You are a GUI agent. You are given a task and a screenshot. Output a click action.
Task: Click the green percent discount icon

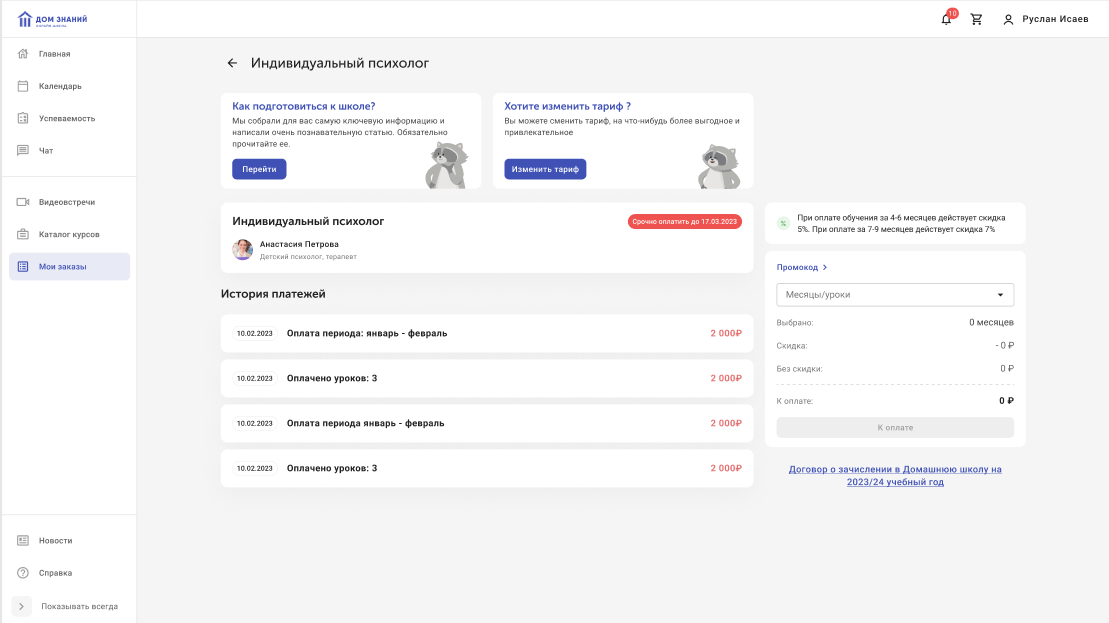[x=783, y=223]
